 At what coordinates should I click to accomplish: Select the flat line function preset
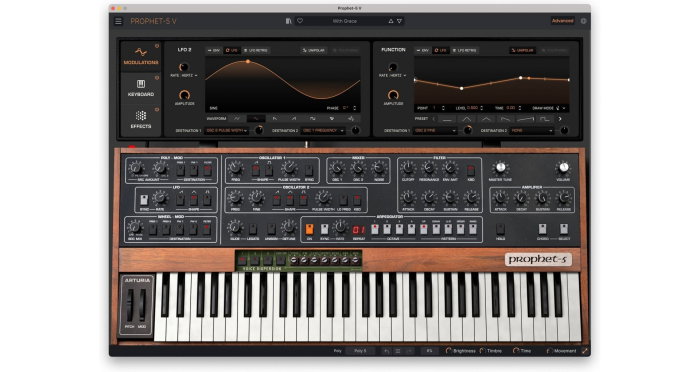(x=447, y=119)
